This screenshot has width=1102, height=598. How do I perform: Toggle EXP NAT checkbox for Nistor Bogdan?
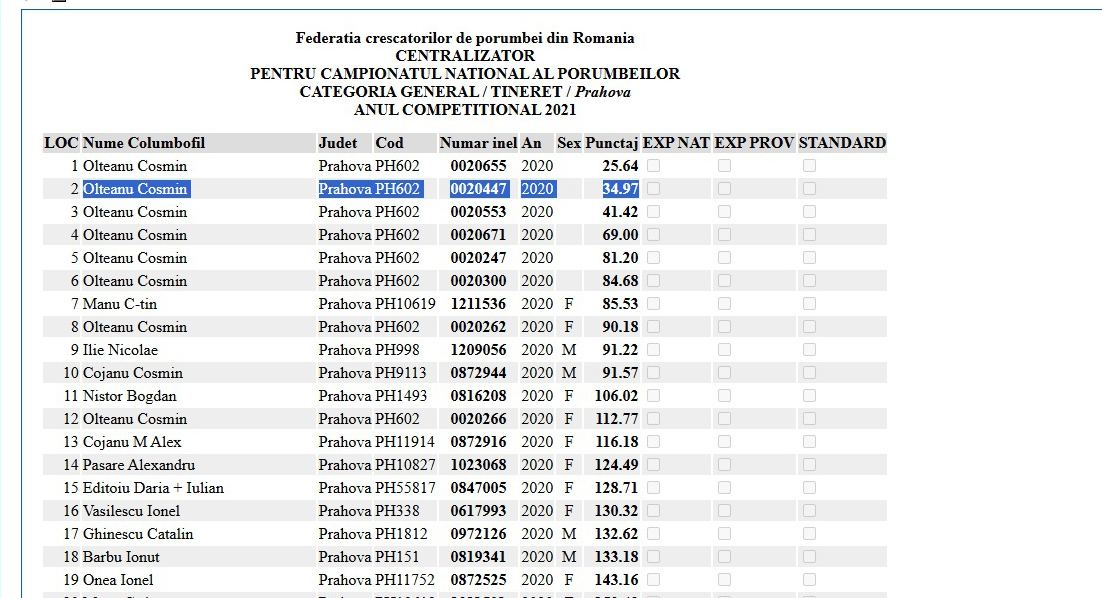click(x=653, y=396)
